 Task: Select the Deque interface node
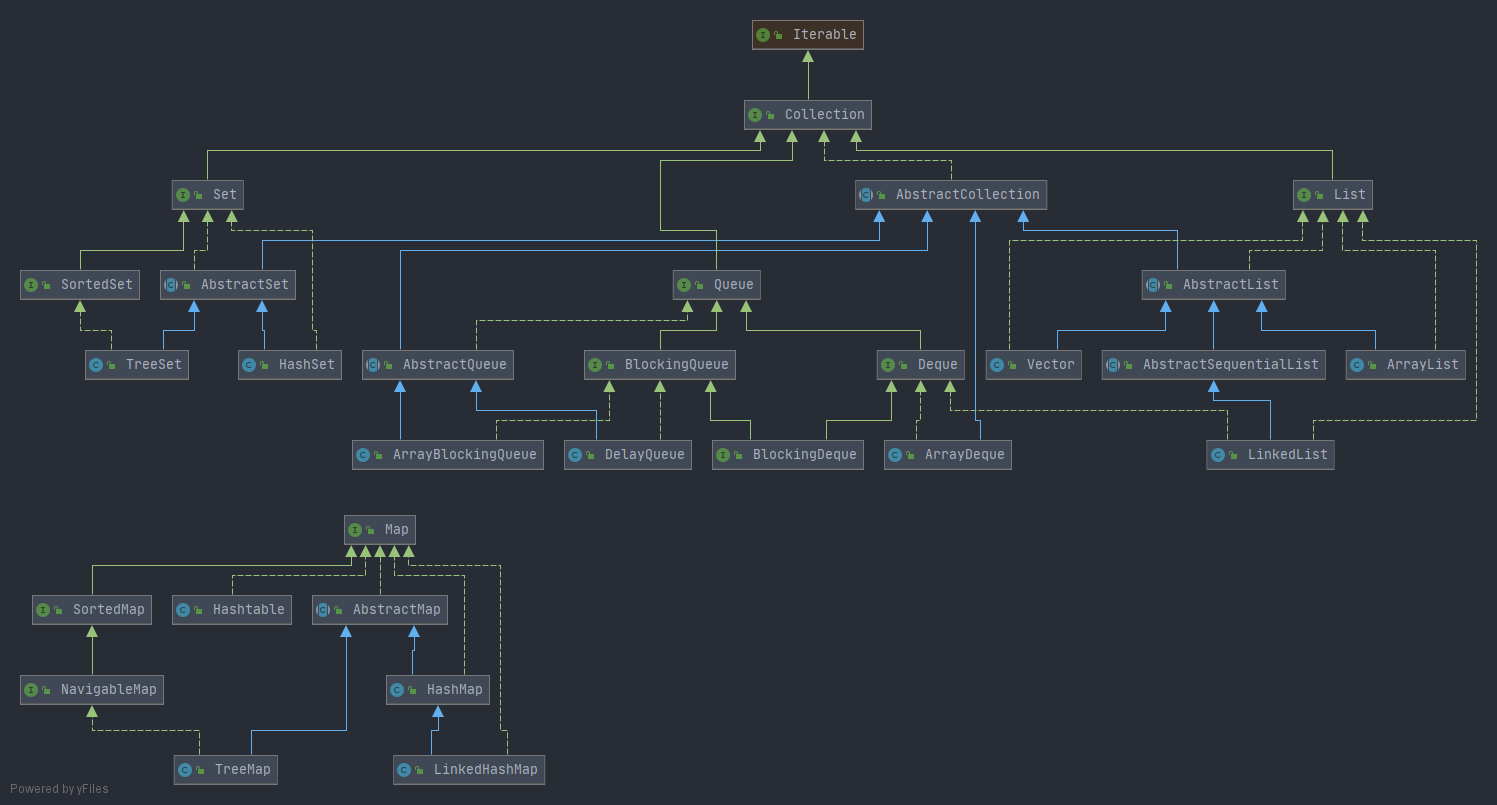pyautogui.click(x=921, y=365)
